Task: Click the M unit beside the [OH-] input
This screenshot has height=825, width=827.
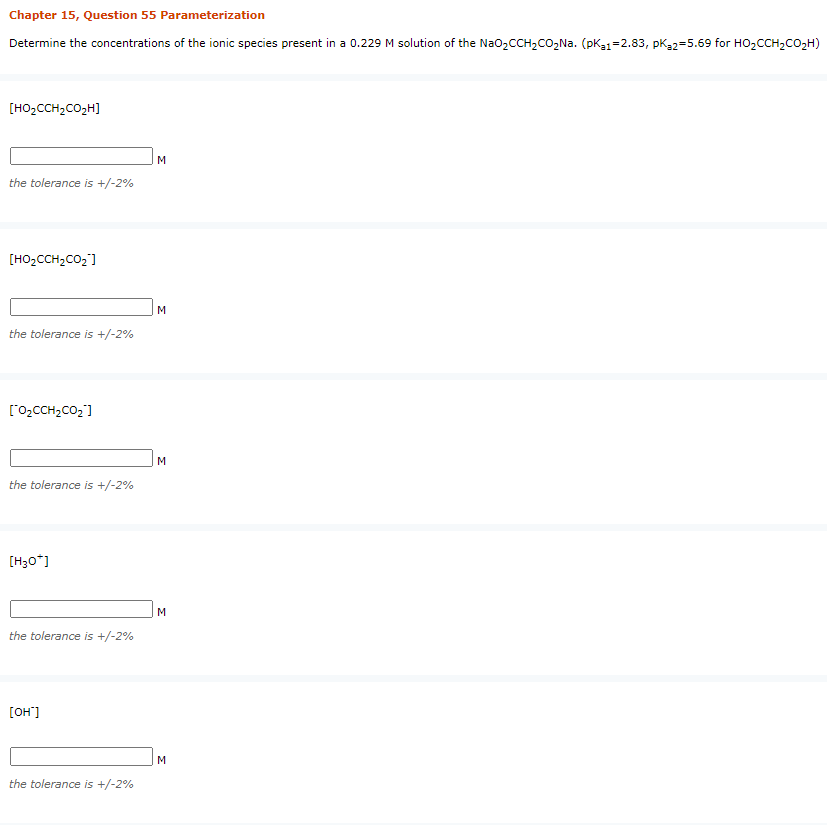Action: 161,759
